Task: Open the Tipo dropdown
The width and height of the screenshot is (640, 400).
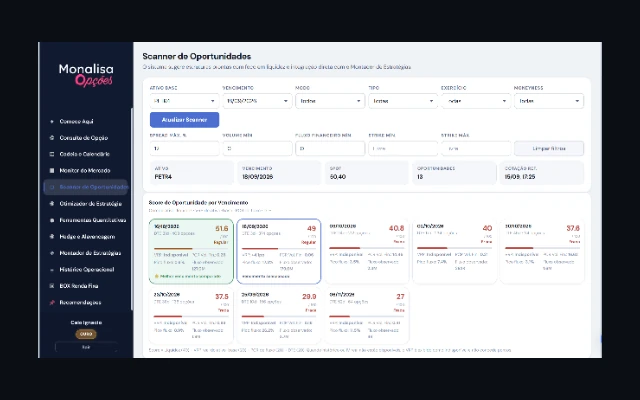Action: [403, 101]
